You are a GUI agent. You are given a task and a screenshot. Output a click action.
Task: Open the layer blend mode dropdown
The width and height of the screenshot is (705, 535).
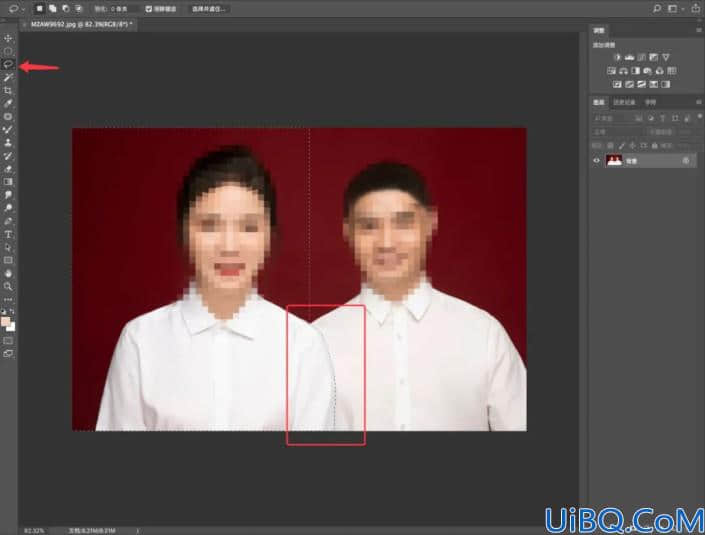pyautogui.click(x=618, y=132)
